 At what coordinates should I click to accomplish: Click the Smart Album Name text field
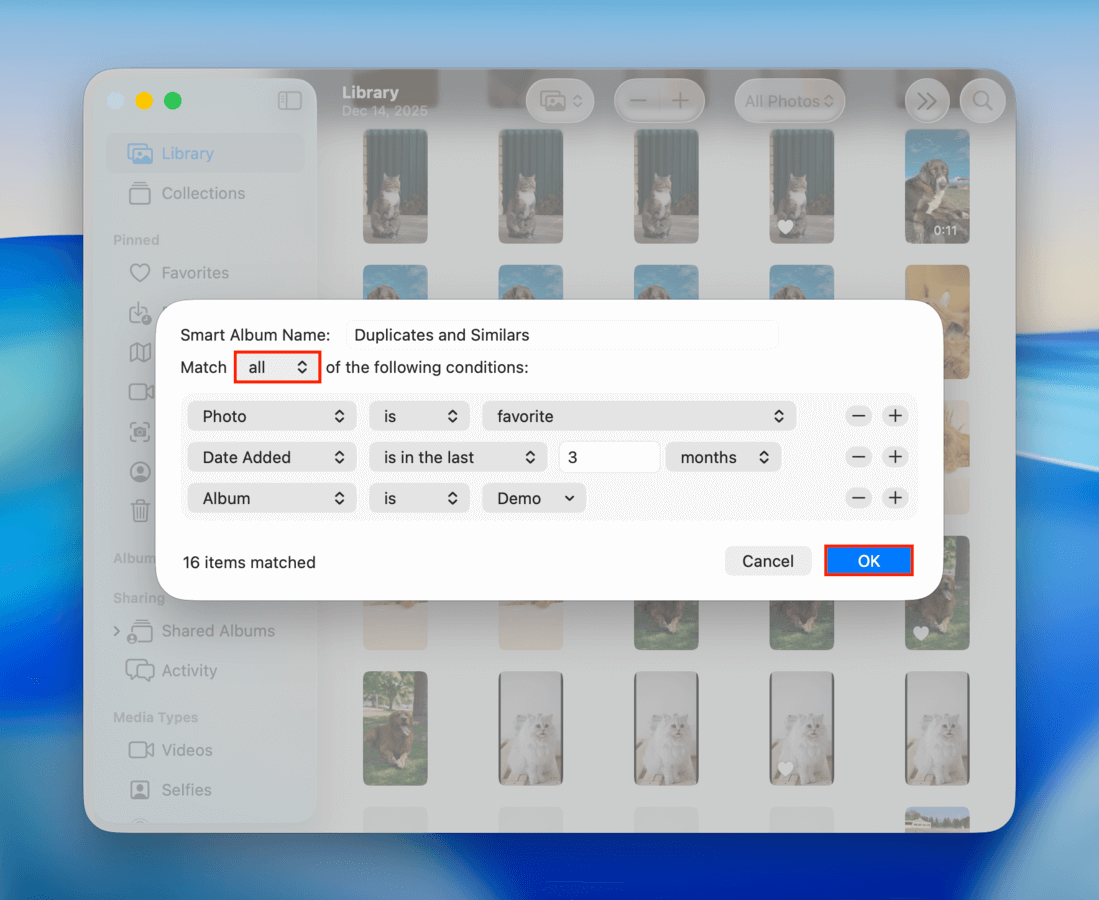click(x=562, y=334)
